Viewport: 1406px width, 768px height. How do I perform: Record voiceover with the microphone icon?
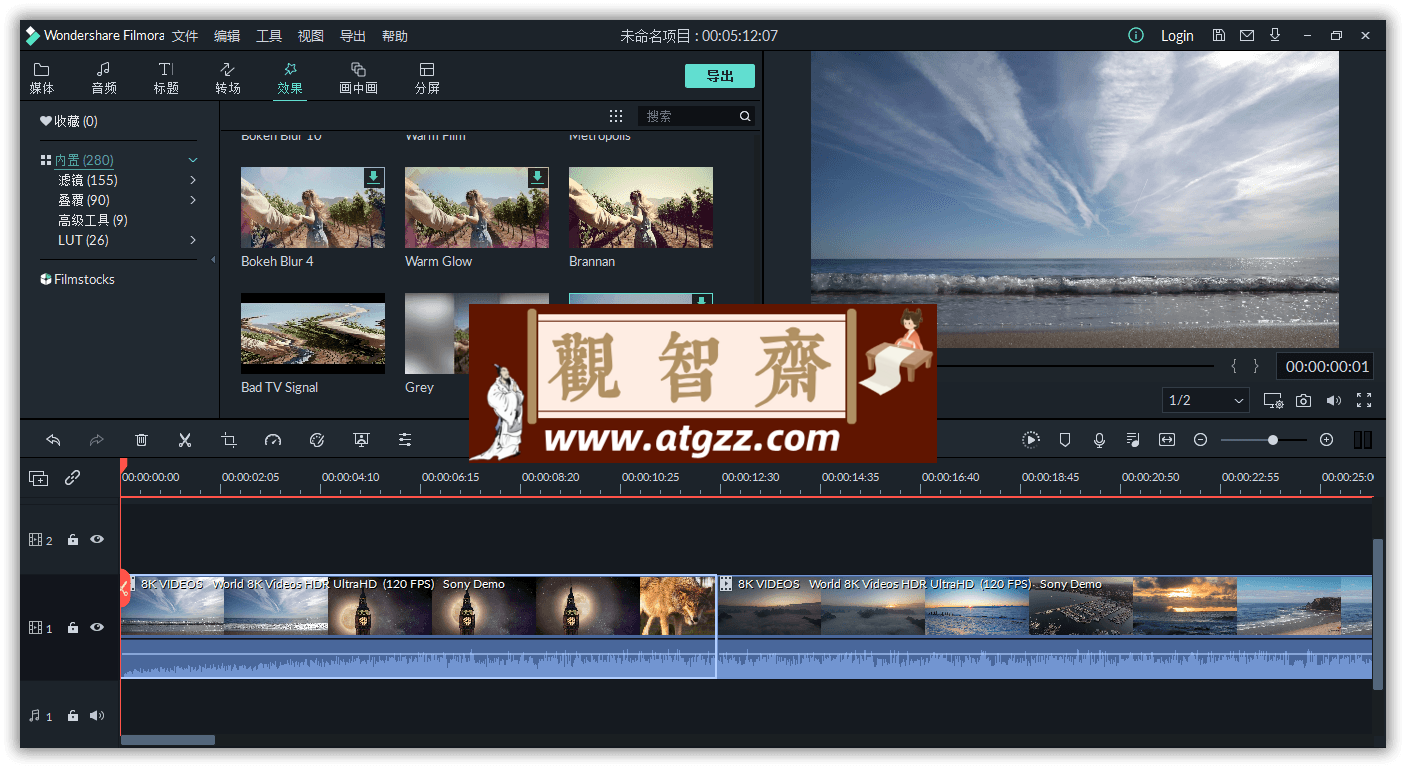tap(1099, 440)
